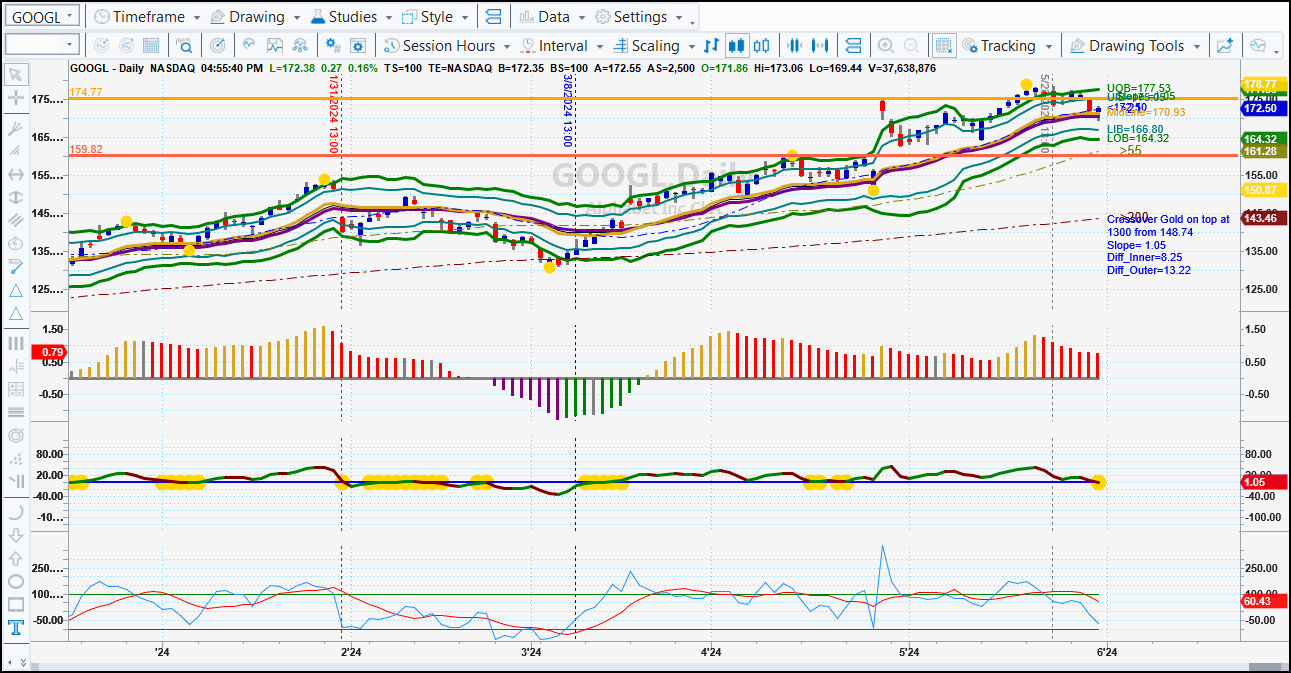This screenshot has height=673, width=1291.
Task: Choose the up arrow marker tool
Action: point(16,558)
